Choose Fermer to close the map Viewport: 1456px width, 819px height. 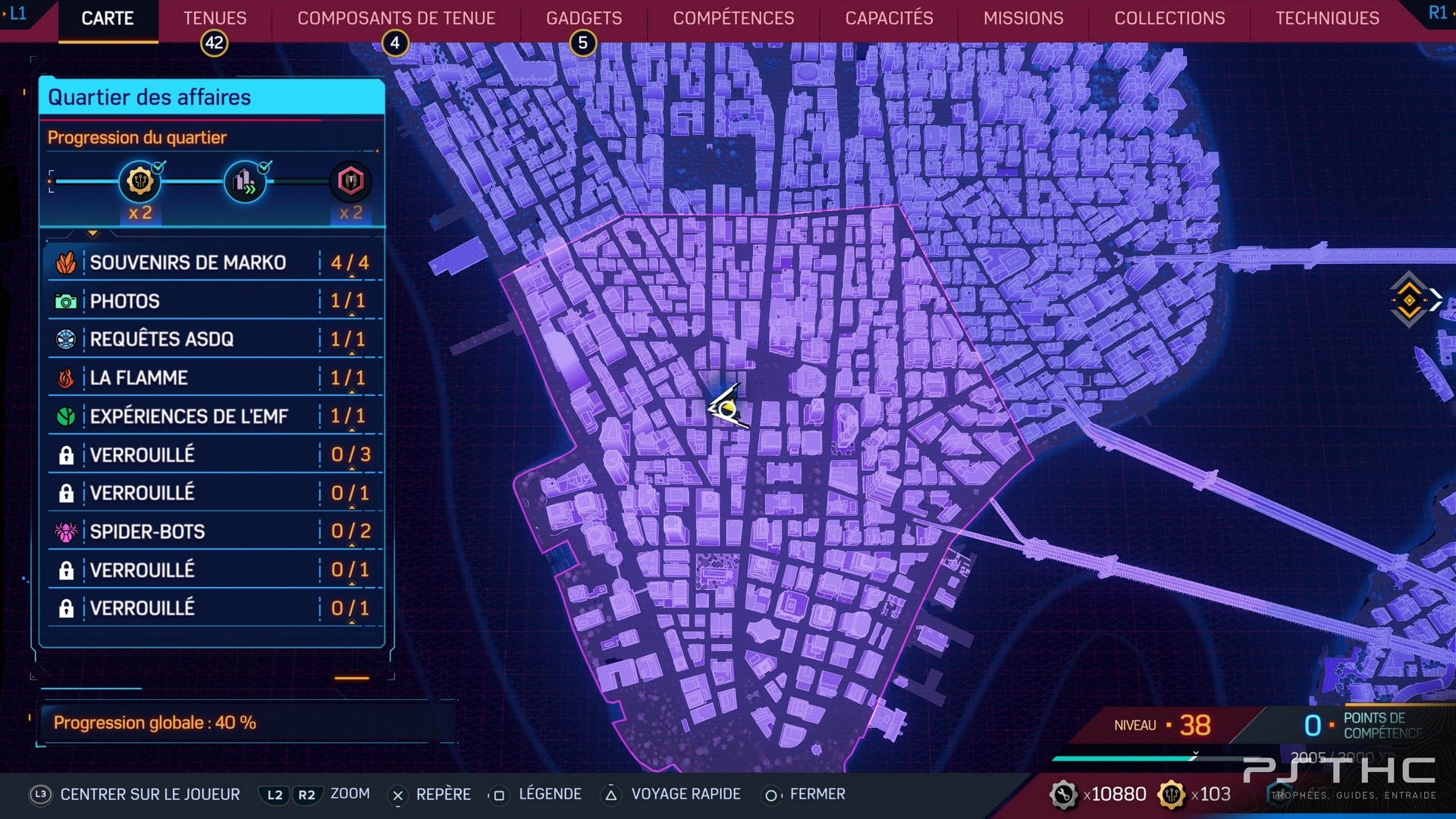(x=817, y=794)
